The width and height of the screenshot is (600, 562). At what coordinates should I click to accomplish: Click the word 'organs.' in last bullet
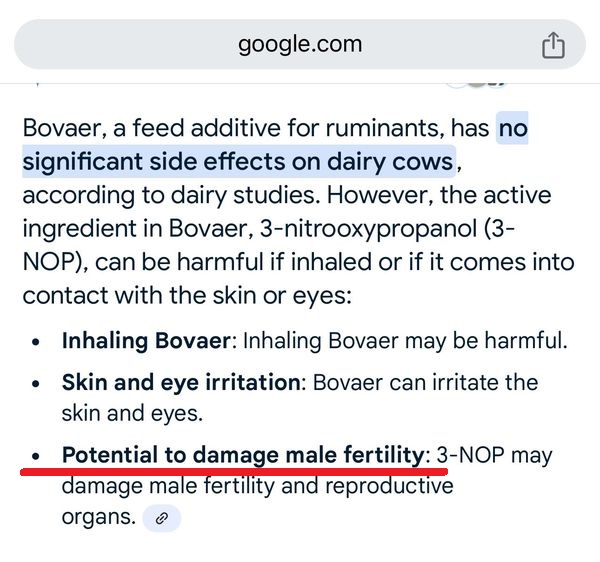[x=99, y=517]
